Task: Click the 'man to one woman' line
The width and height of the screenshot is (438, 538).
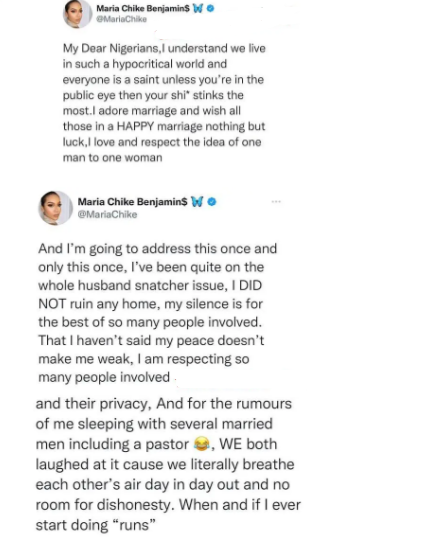Action: click(x=112, y=158)
